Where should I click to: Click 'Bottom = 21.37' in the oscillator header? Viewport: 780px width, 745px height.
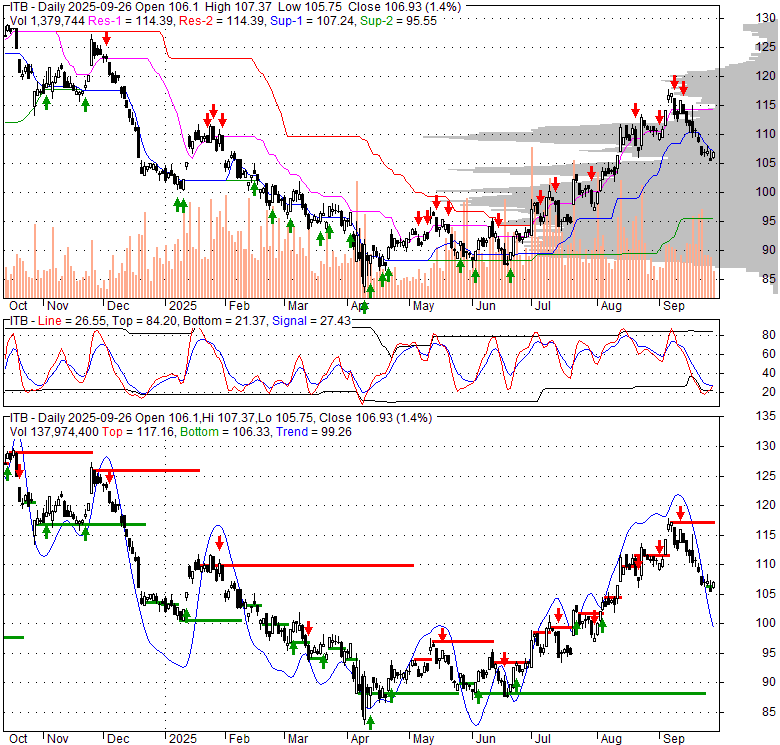click(x=225, y=321)
